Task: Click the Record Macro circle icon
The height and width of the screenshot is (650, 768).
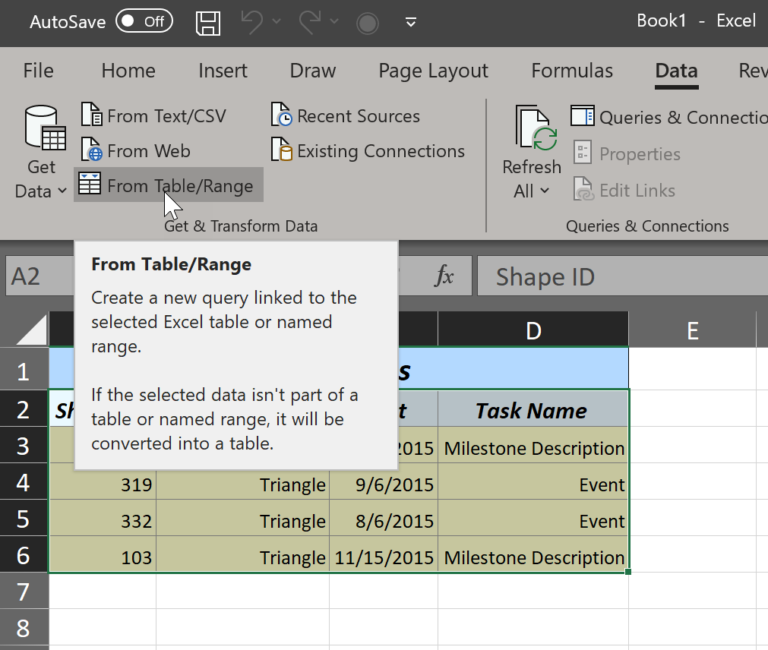Action: coord(367,23)
